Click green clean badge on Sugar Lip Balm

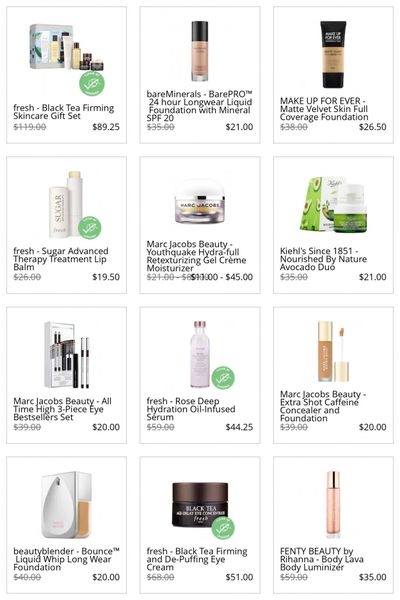click(x=90, y=228)
